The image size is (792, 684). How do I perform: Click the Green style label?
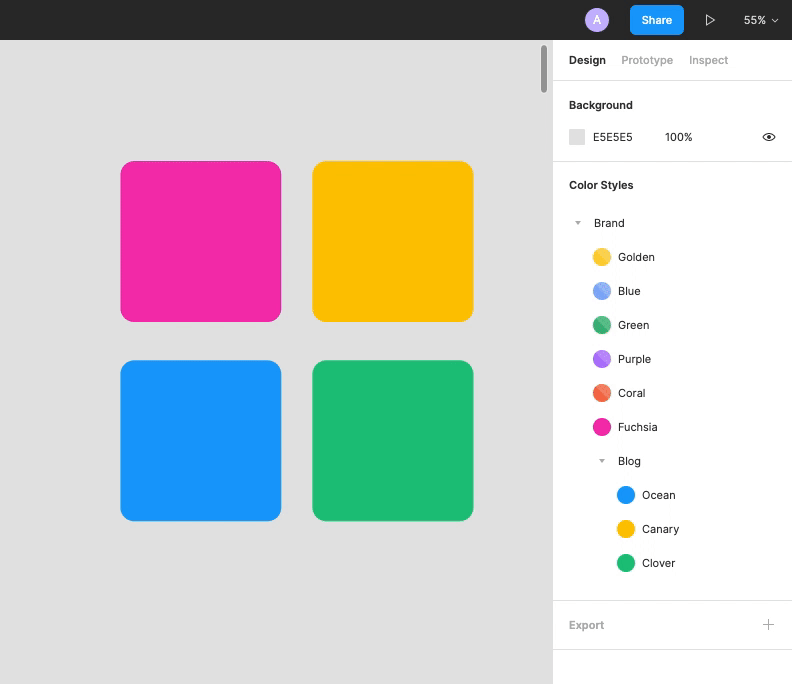[x=633, y=325]
